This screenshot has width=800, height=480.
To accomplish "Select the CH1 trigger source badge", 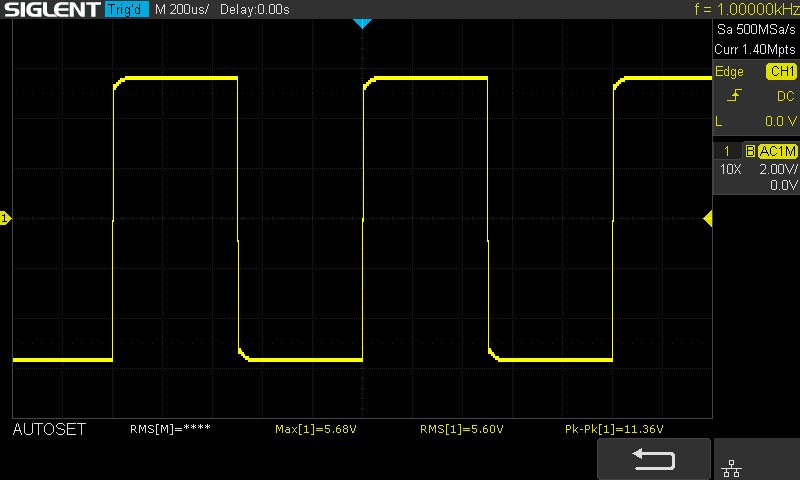I will [x=782, y=71].
